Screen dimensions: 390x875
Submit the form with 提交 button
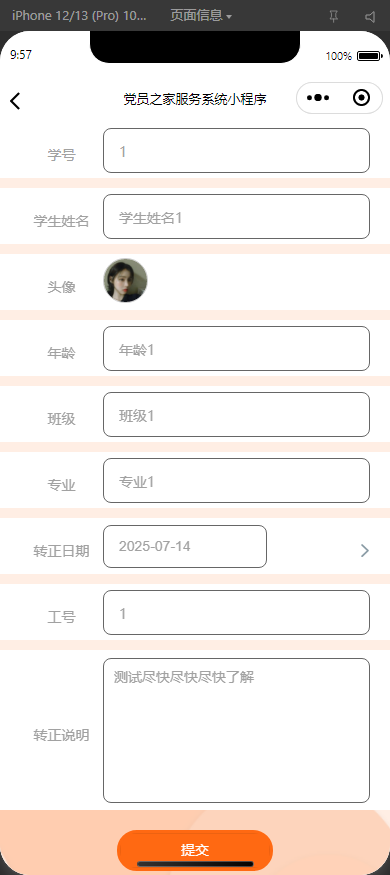pyautogui.click(x=195, y=850)
